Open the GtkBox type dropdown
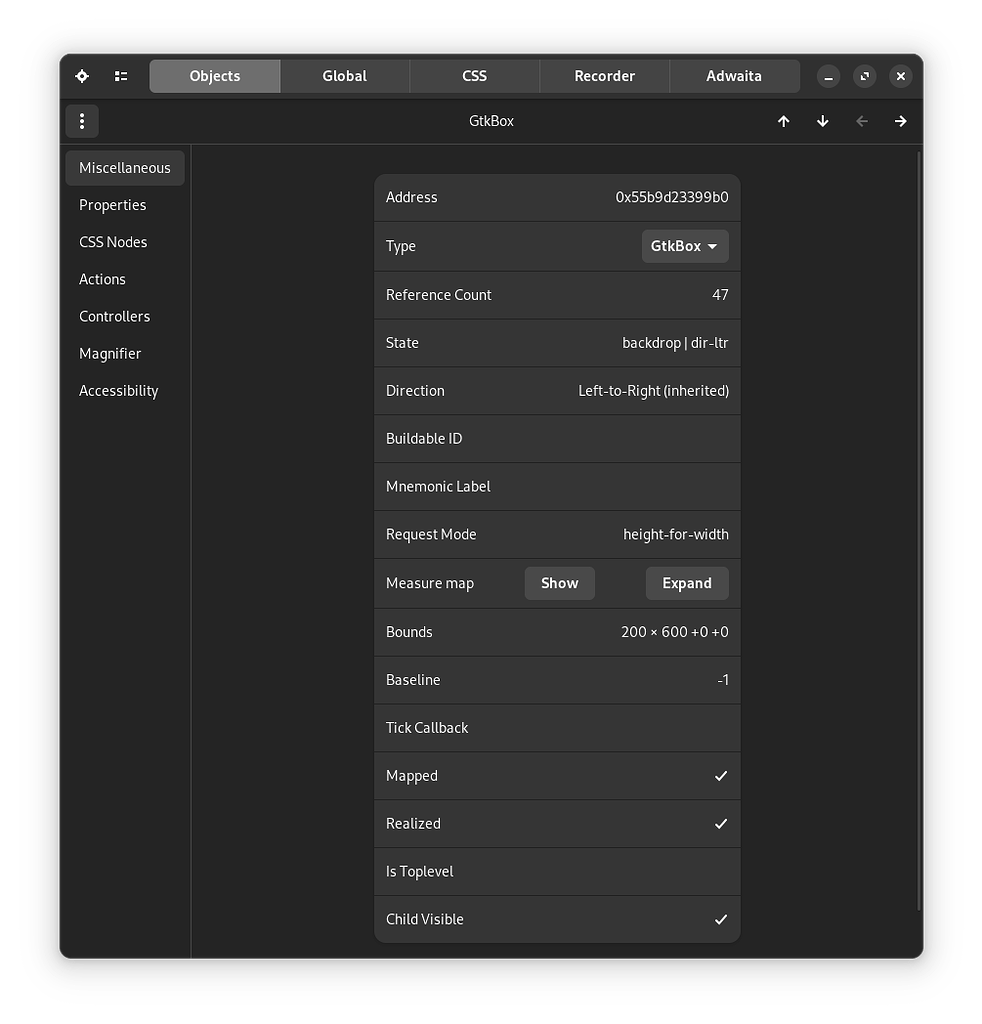Screen dimensions: 982x1024 coord(684,246)
